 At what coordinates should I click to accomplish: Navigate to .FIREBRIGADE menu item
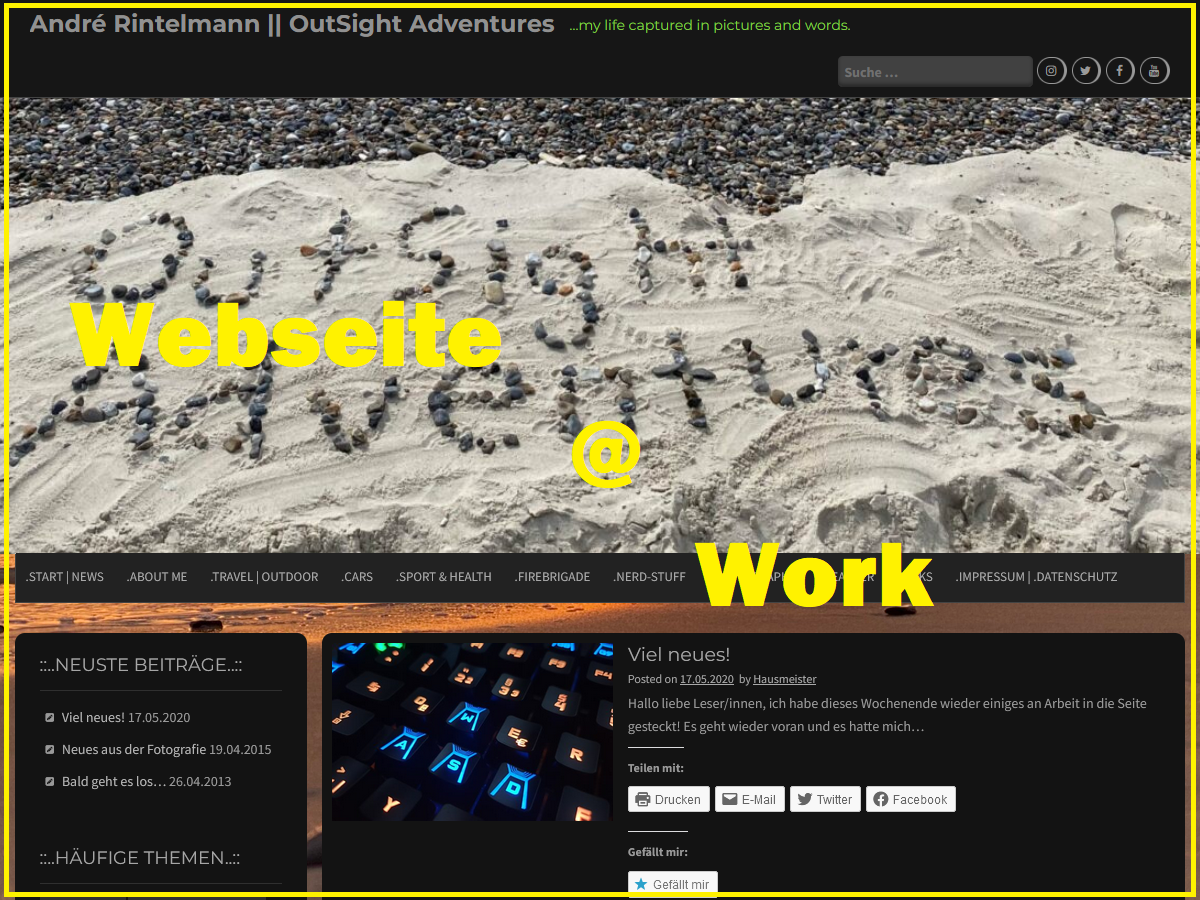tap(552, 577)
